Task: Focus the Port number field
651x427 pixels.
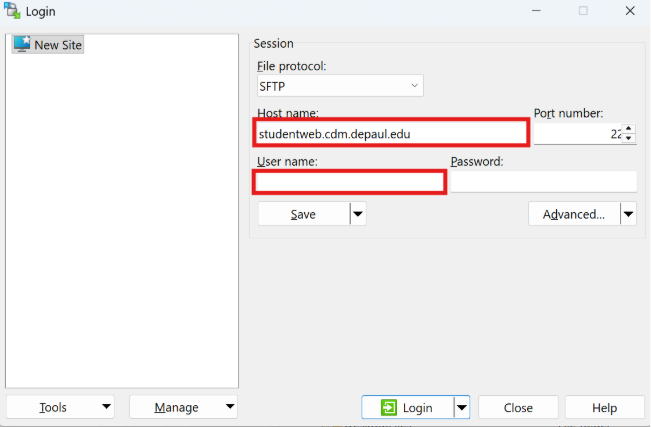Action: pos(577,133)
